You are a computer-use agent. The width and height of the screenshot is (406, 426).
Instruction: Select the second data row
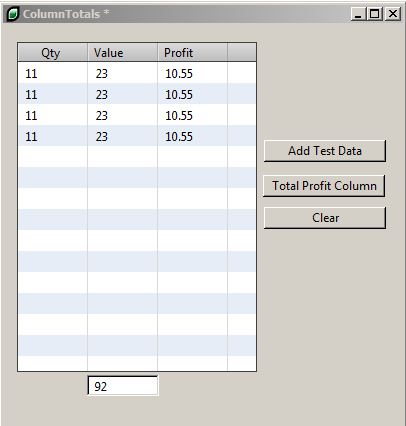pyautogui.click(x=137, y=94)
